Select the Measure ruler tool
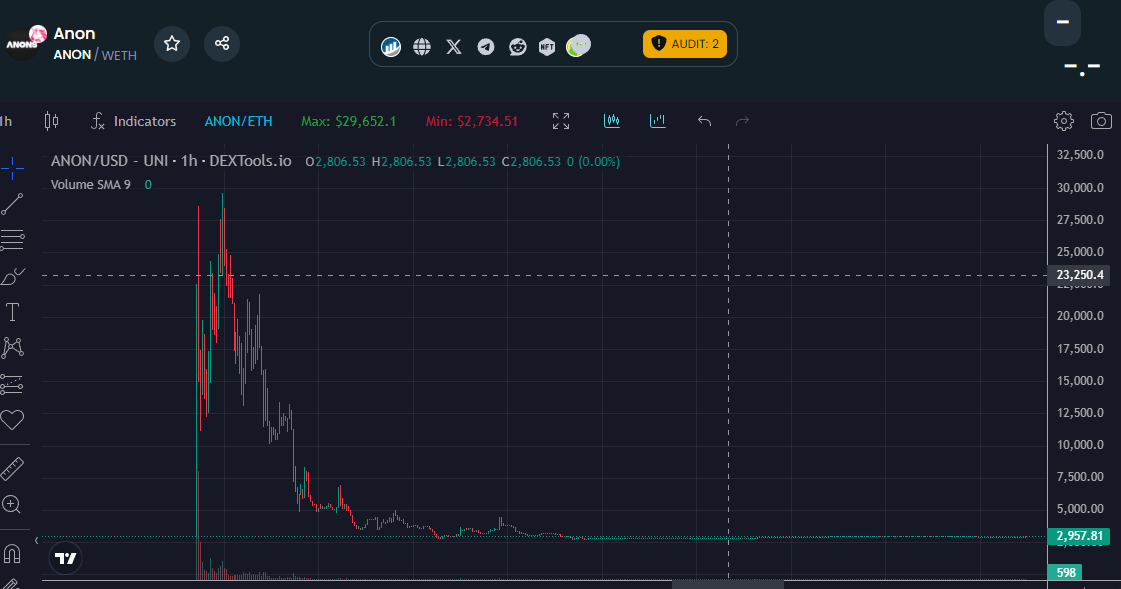 click(12, 468)
